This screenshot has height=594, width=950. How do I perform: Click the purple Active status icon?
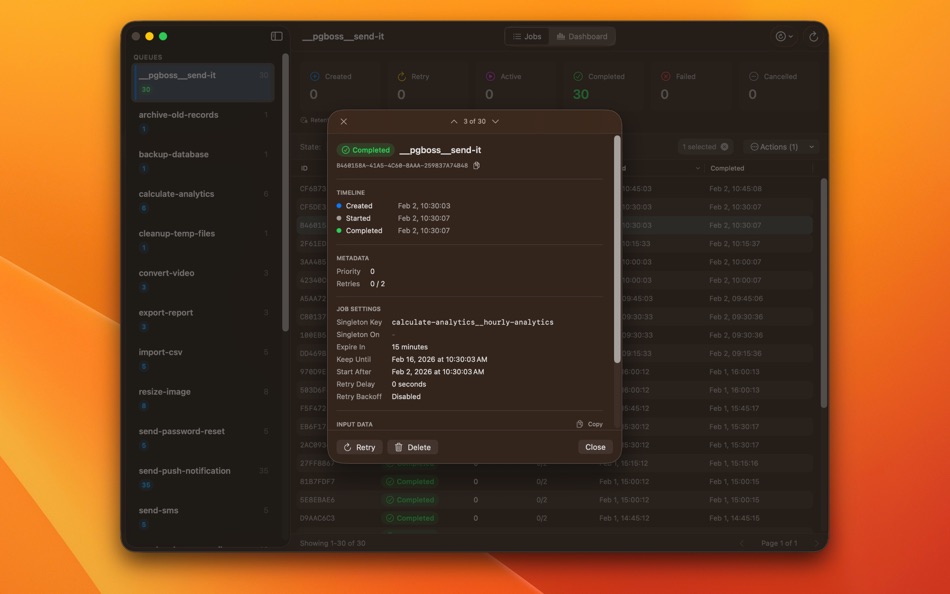[x=489, y=76]
